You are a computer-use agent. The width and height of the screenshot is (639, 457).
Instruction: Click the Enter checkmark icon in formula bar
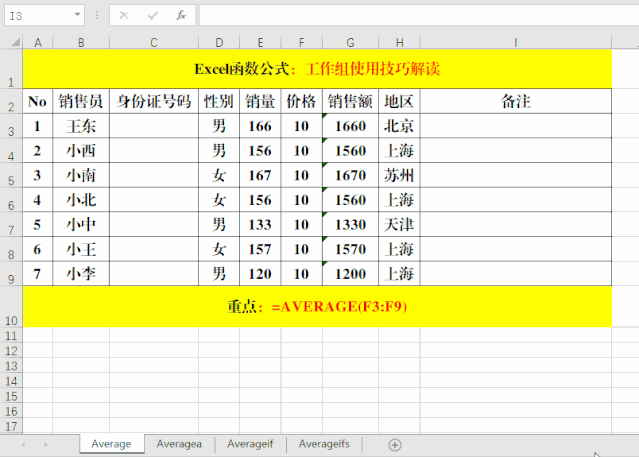[x=152, y=16]
